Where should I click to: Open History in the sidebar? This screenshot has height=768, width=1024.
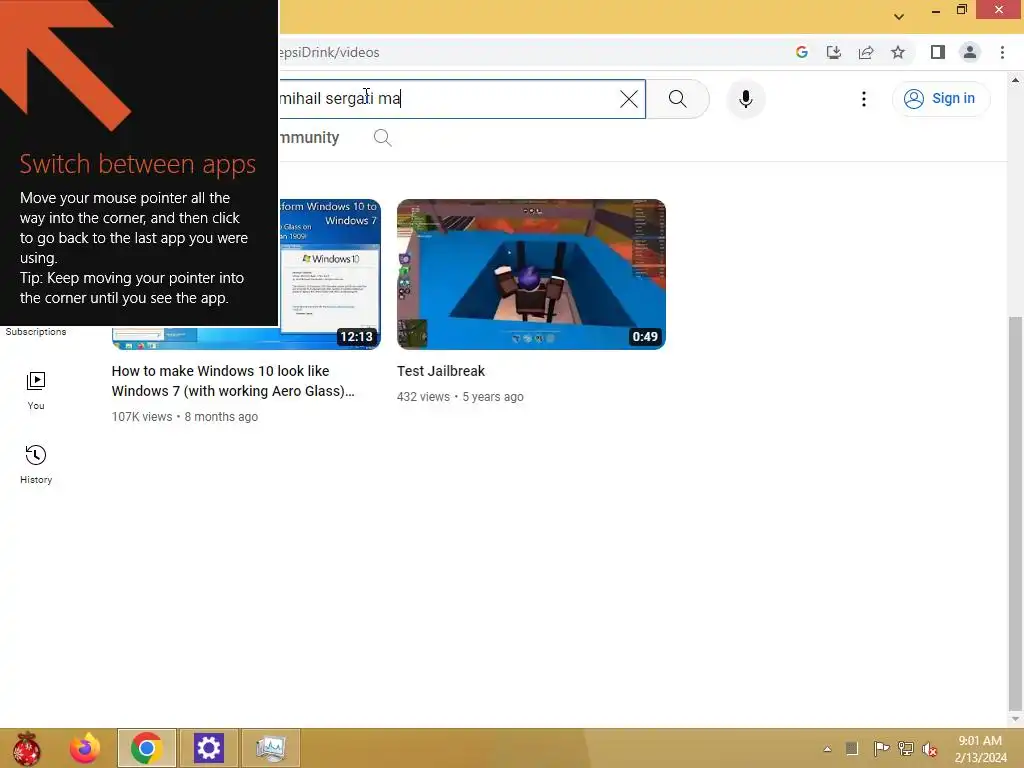[36, 464]
